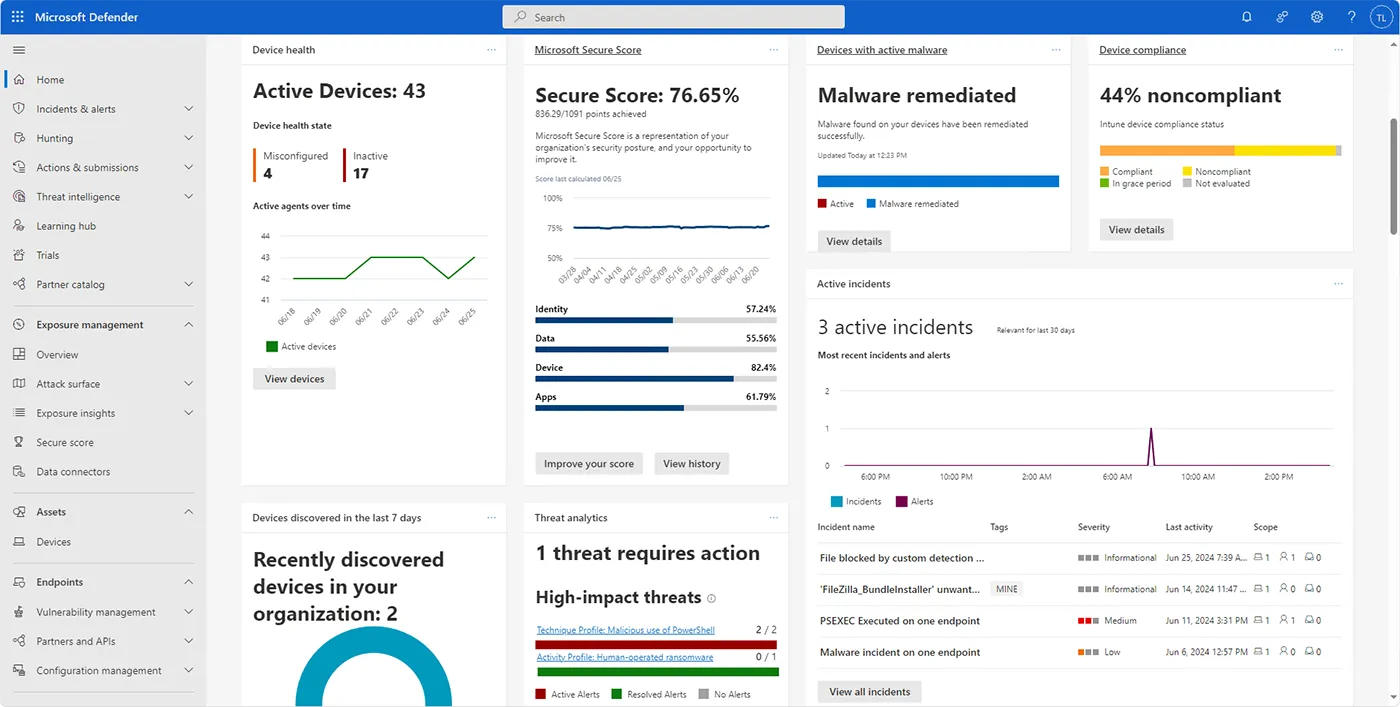The width and height of the screenshot is (1400, 707).
Task: Click info icon next to High-impact threats
Action: pos(712,599)
